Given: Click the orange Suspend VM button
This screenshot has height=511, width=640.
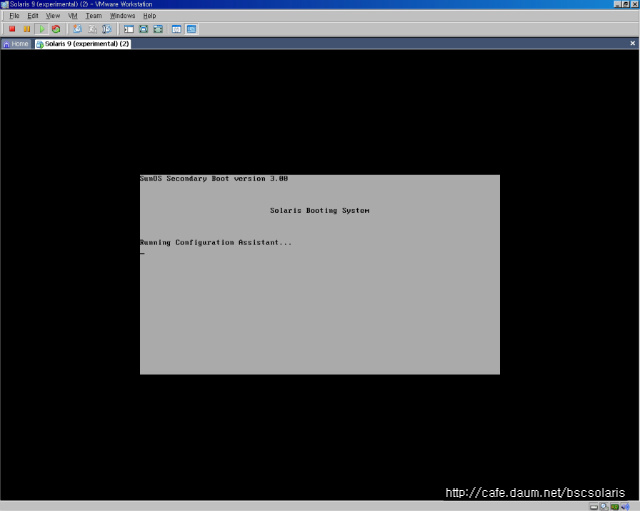Looking at the screenshot, I should (27, 29).
